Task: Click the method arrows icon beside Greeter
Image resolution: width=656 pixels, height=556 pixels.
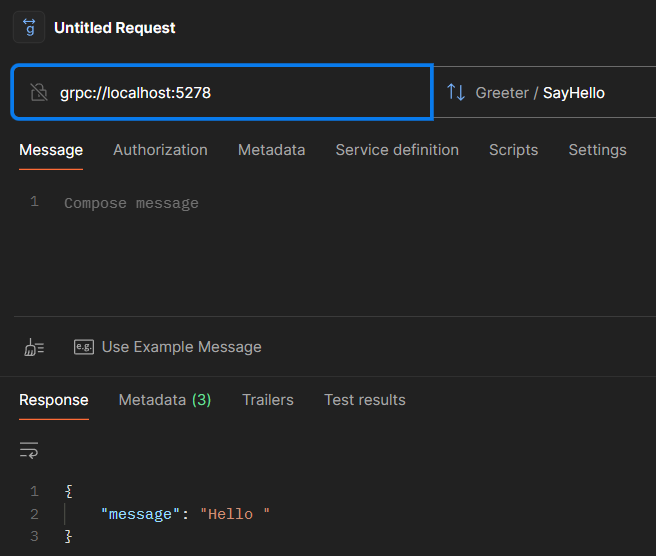Action: (456, 93)
